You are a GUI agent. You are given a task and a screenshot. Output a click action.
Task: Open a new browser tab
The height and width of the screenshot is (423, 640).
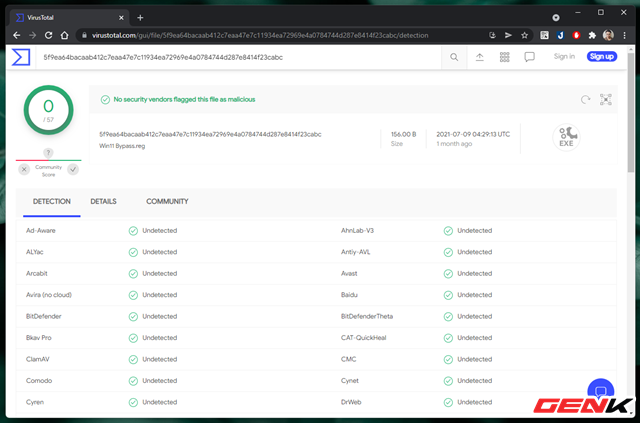click(140, 18)
